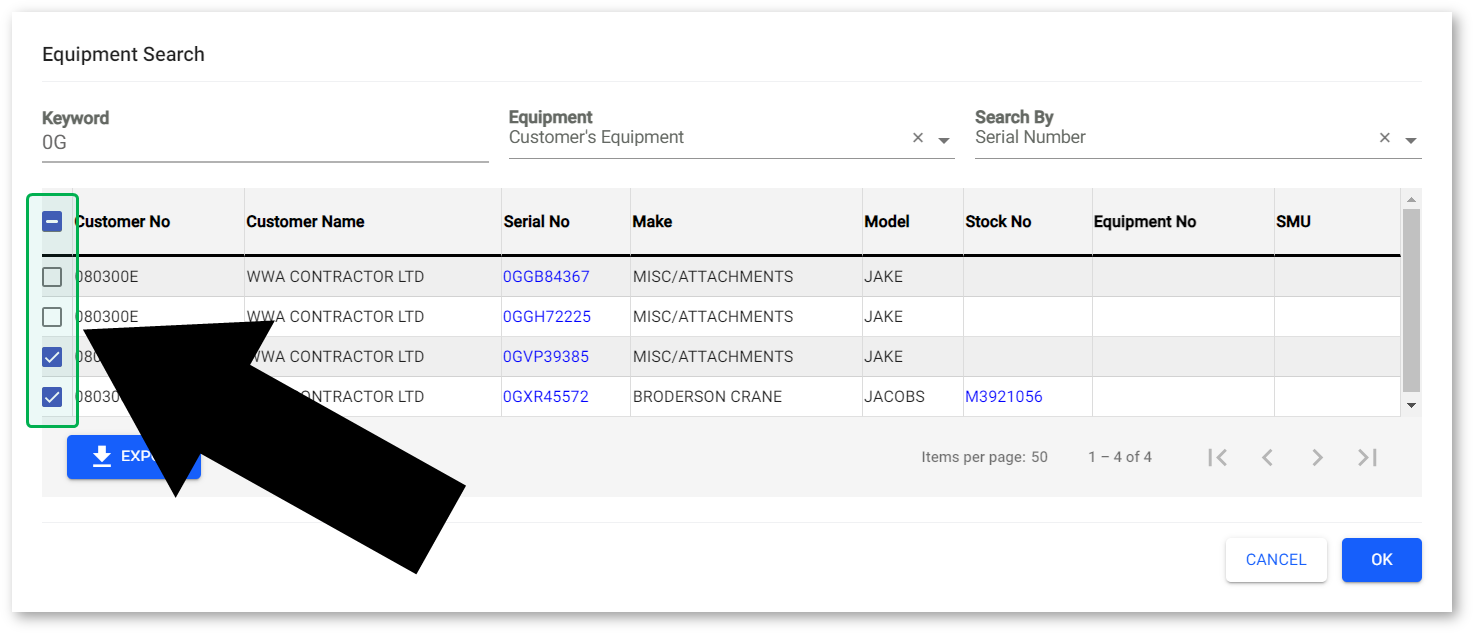Image resolution: width=1473 pixels, height=633 pixels.
Task: Expand the Search By dropdown
Action: tap(1410, 140)
